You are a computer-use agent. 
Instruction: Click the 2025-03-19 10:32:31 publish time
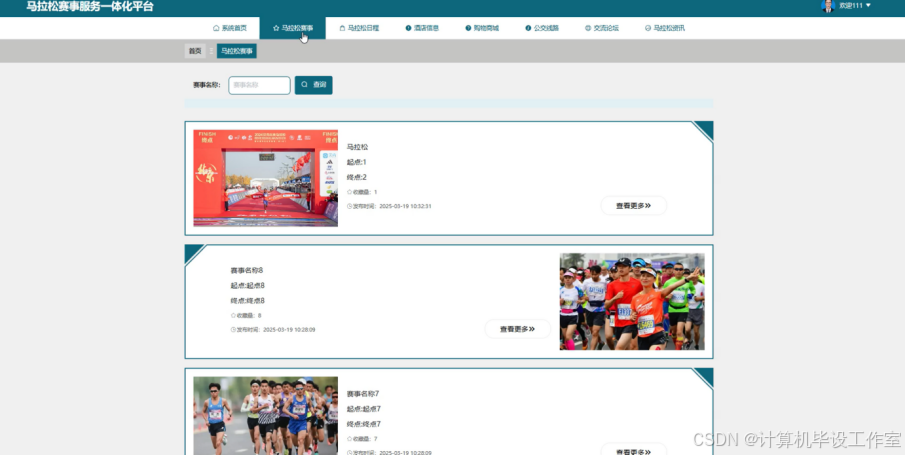point(405,206)
